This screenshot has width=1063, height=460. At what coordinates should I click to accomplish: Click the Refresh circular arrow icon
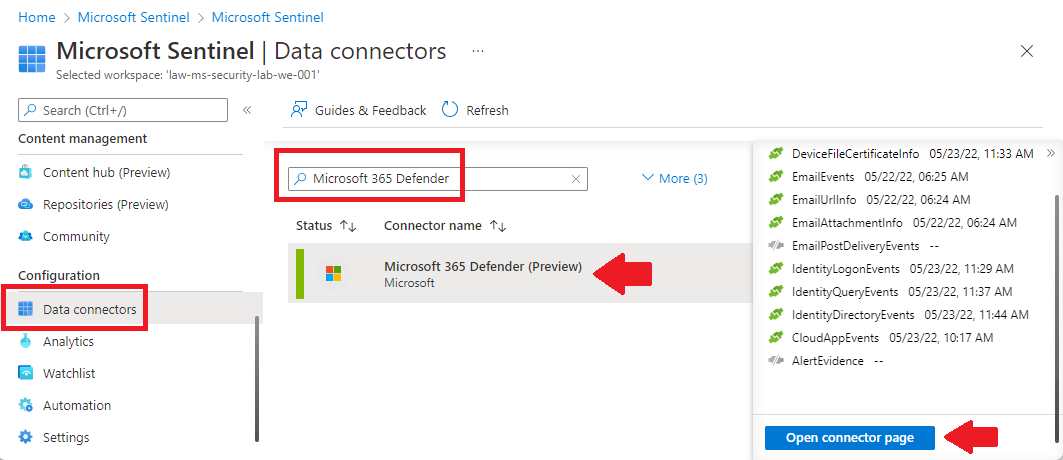pyautogui.click(x=449, y=110)
